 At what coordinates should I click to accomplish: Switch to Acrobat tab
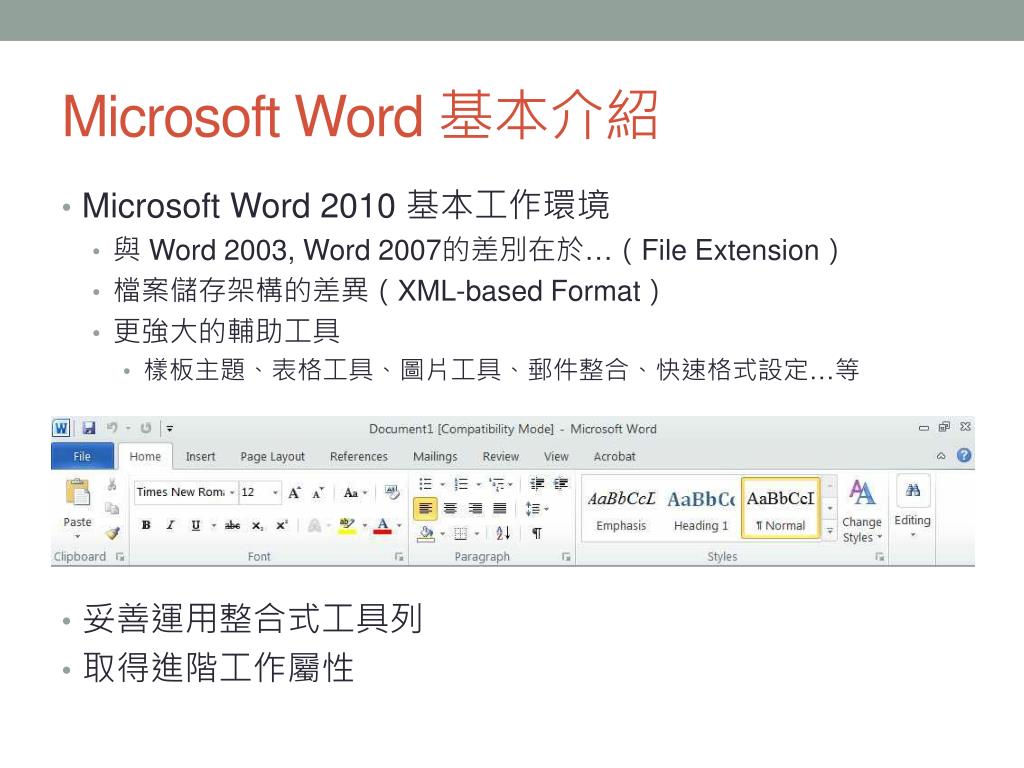tap(614, 456)
